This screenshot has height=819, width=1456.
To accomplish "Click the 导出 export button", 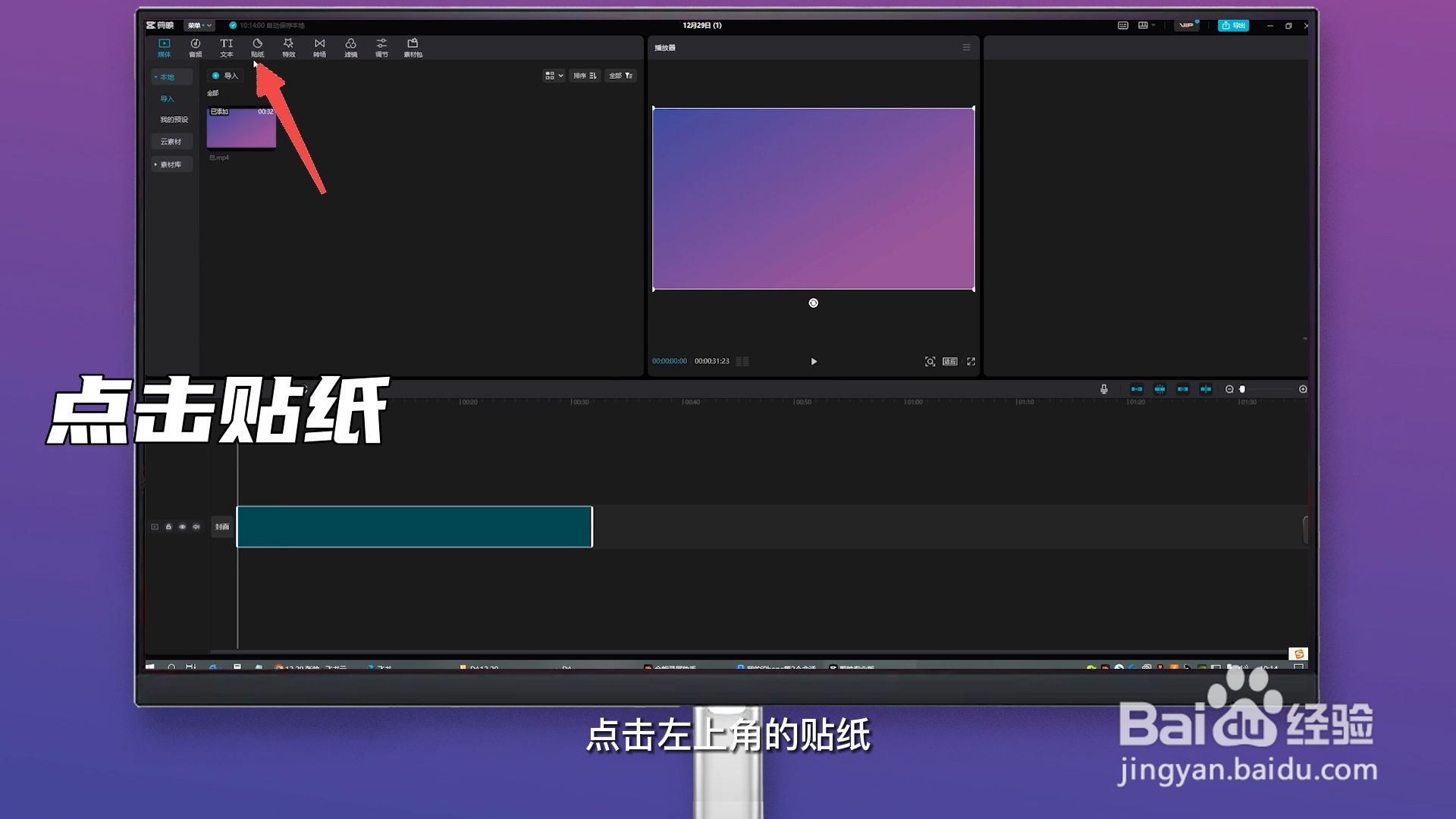I will click(x=1233, y=25).
